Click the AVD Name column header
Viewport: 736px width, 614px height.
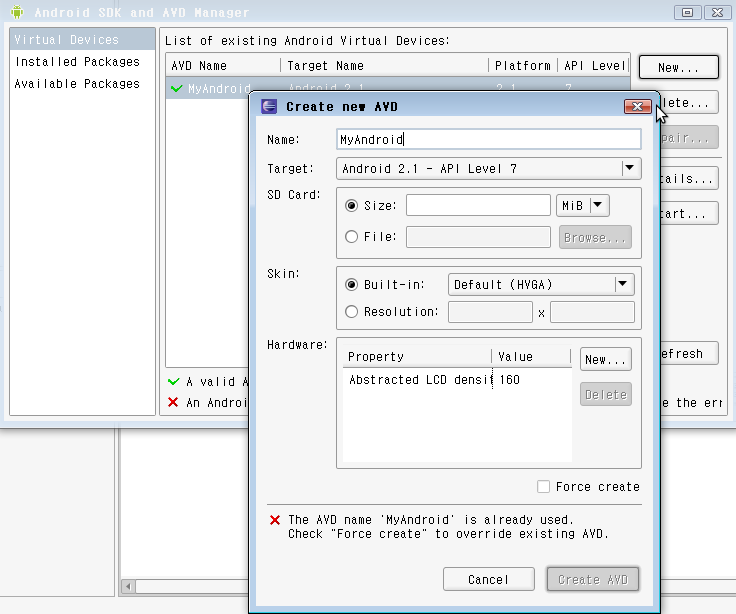pyautogui.click(x=223, y=66)
